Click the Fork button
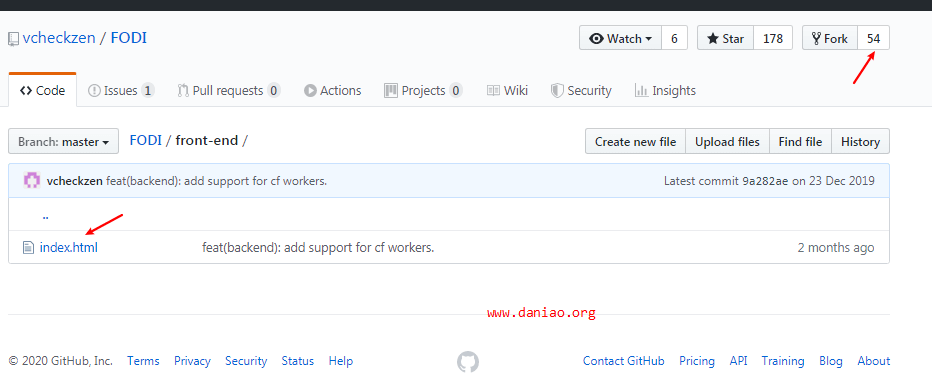 (x=830, y=39)
